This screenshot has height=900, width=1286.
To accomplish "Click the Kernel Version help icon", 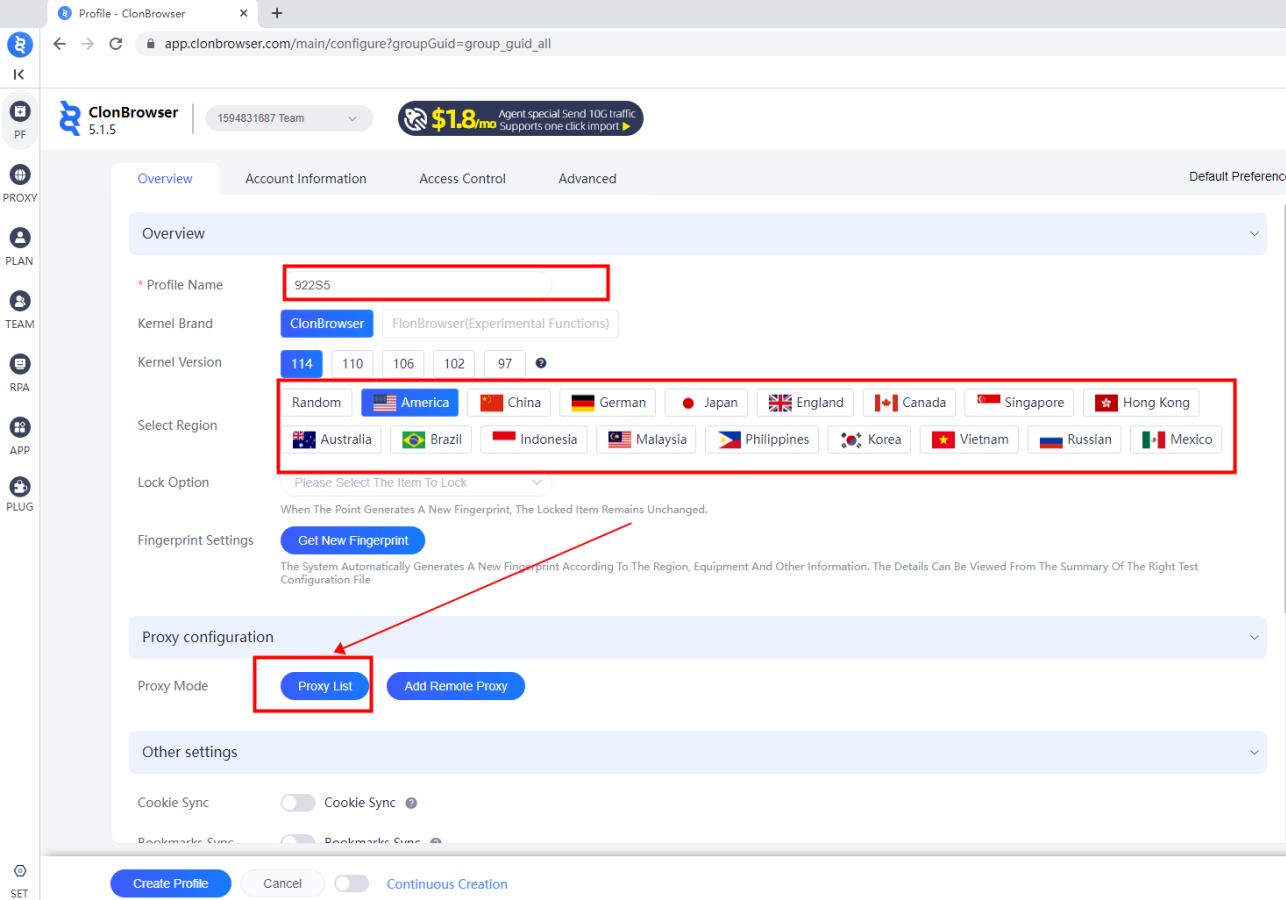I will pyautogui.click(x=541, y=363).
